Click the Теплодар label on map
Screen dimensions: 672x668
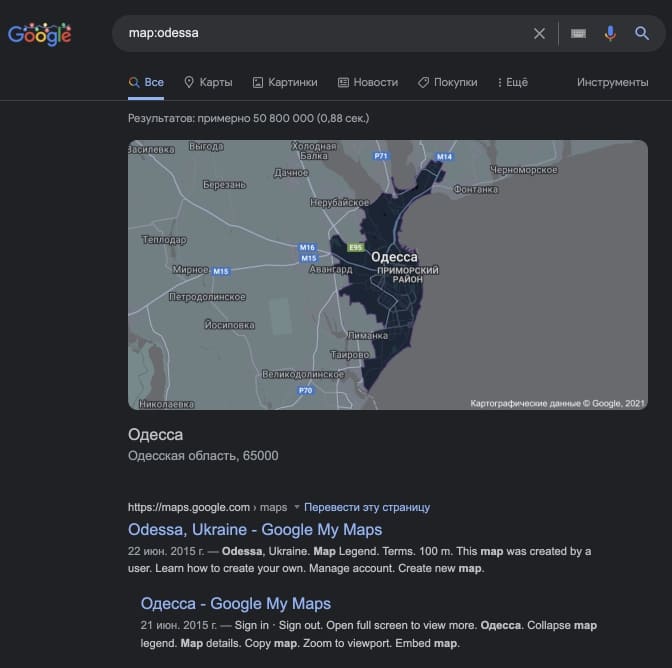(164, 240)
